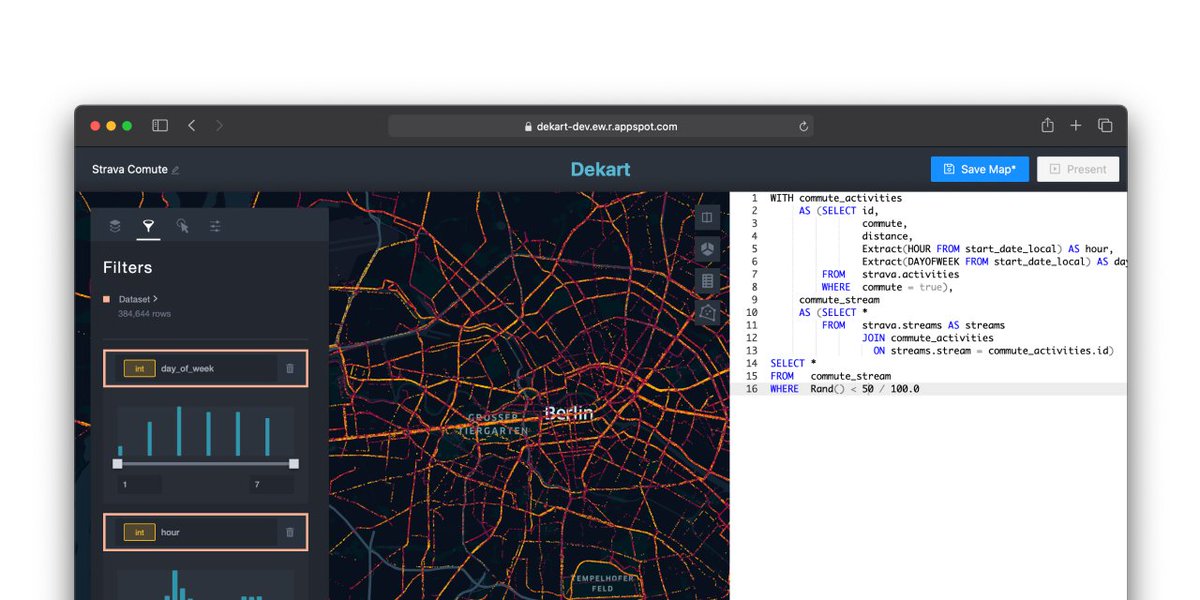1200x600 pixels.
Task: Click the 384,644 rows text
Action: coord(145,314)
